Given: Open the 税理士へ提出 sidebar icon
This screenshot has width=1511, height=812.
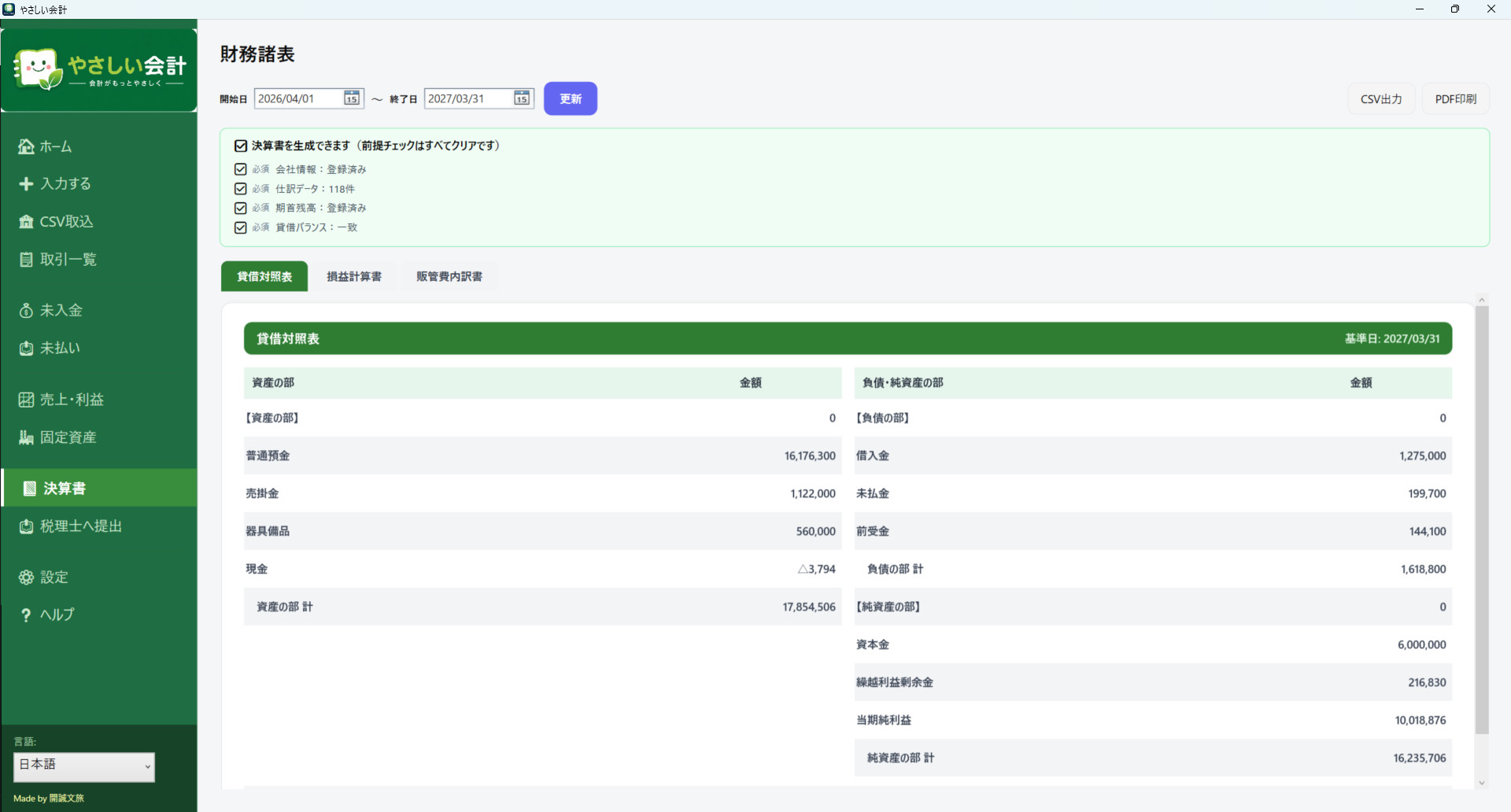Looking at the screenshot, I should (x=26, y=526).
